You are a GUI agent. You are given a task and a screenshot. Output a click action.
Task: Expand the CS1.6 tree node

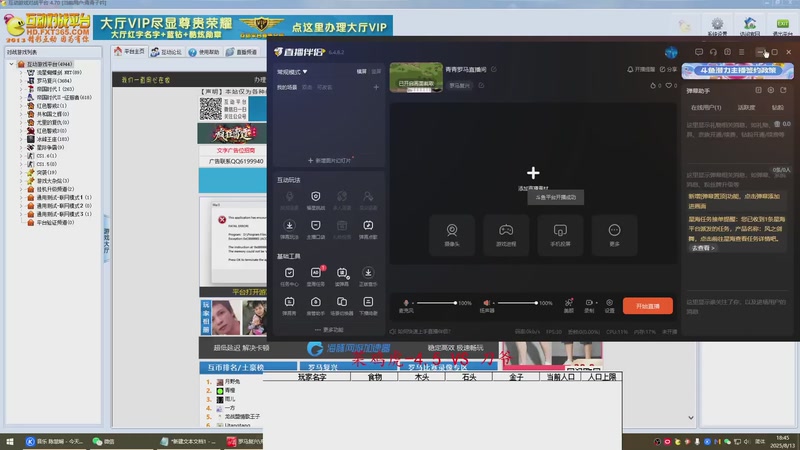click(21, 156)
